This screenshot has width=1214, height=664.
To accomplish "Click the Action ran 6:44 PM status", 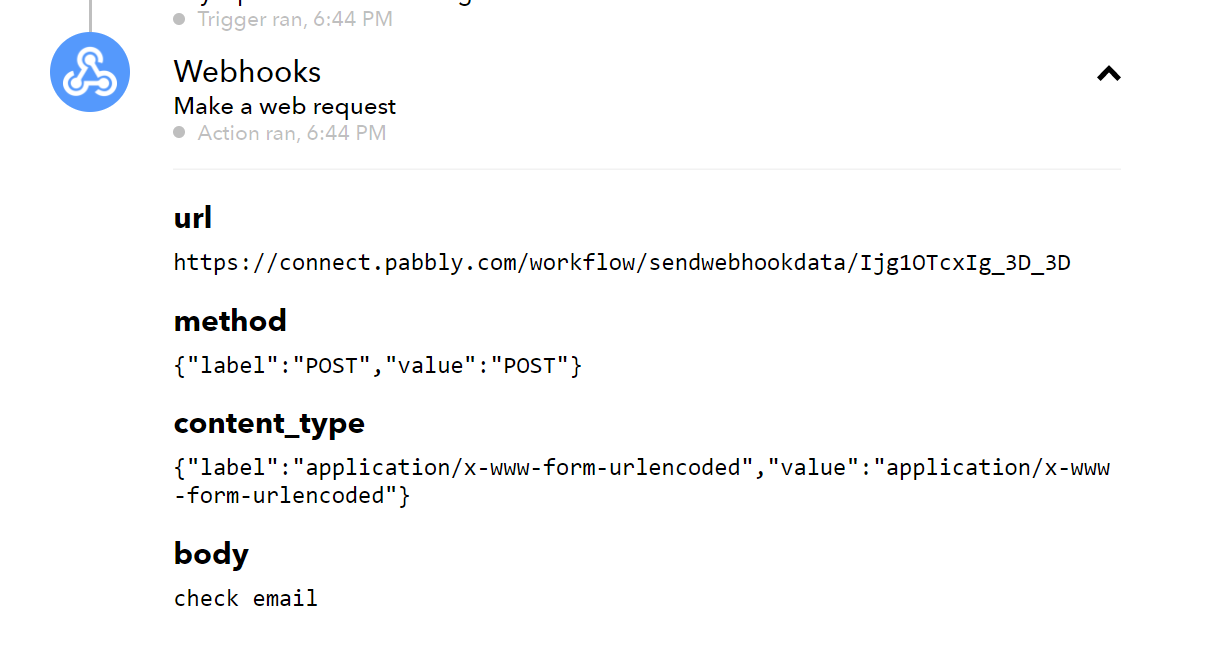I will coord(292,133).
